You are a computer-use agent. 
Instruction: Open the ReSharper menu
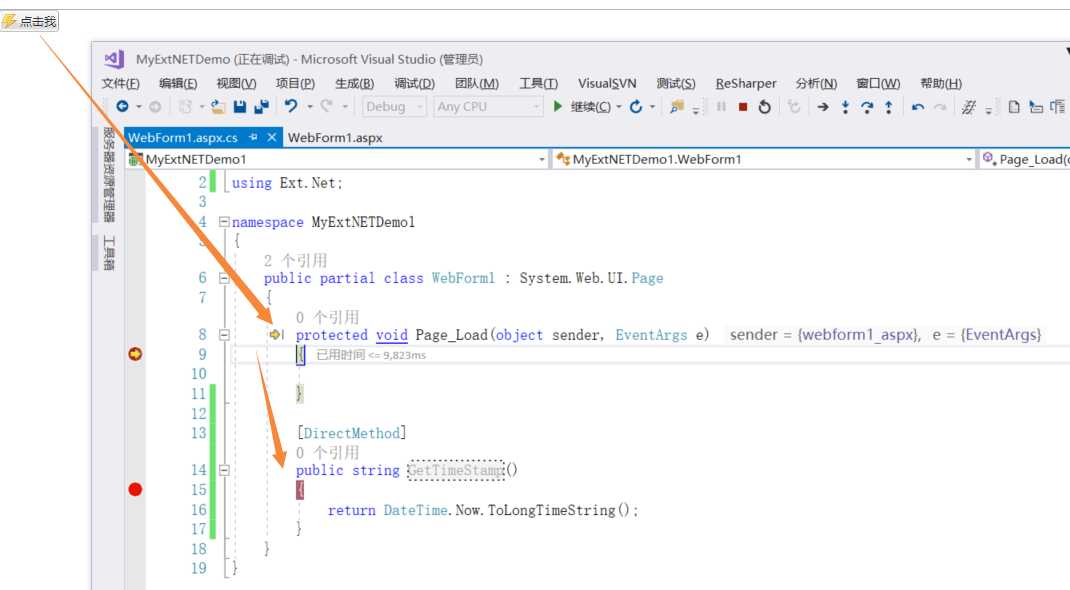click(x=746, y=83)
